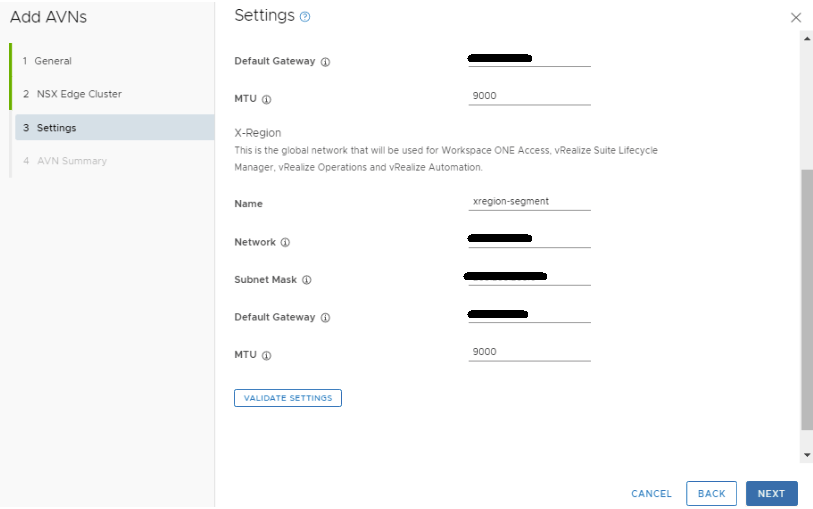
Task: Click the help icon beside Settings title
Action: (x=305, y=17)
